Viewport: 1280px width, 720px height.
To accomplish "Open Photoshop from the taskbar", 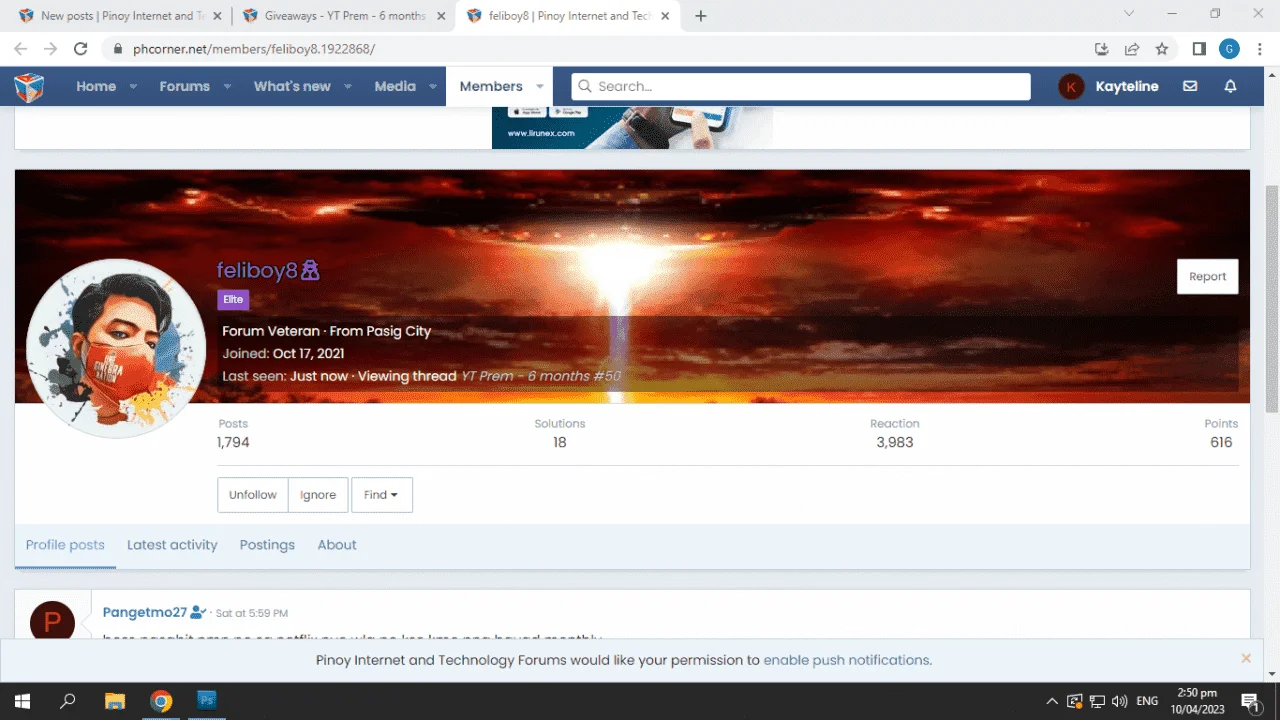I will pyautogui.click(x=207, y=700).
